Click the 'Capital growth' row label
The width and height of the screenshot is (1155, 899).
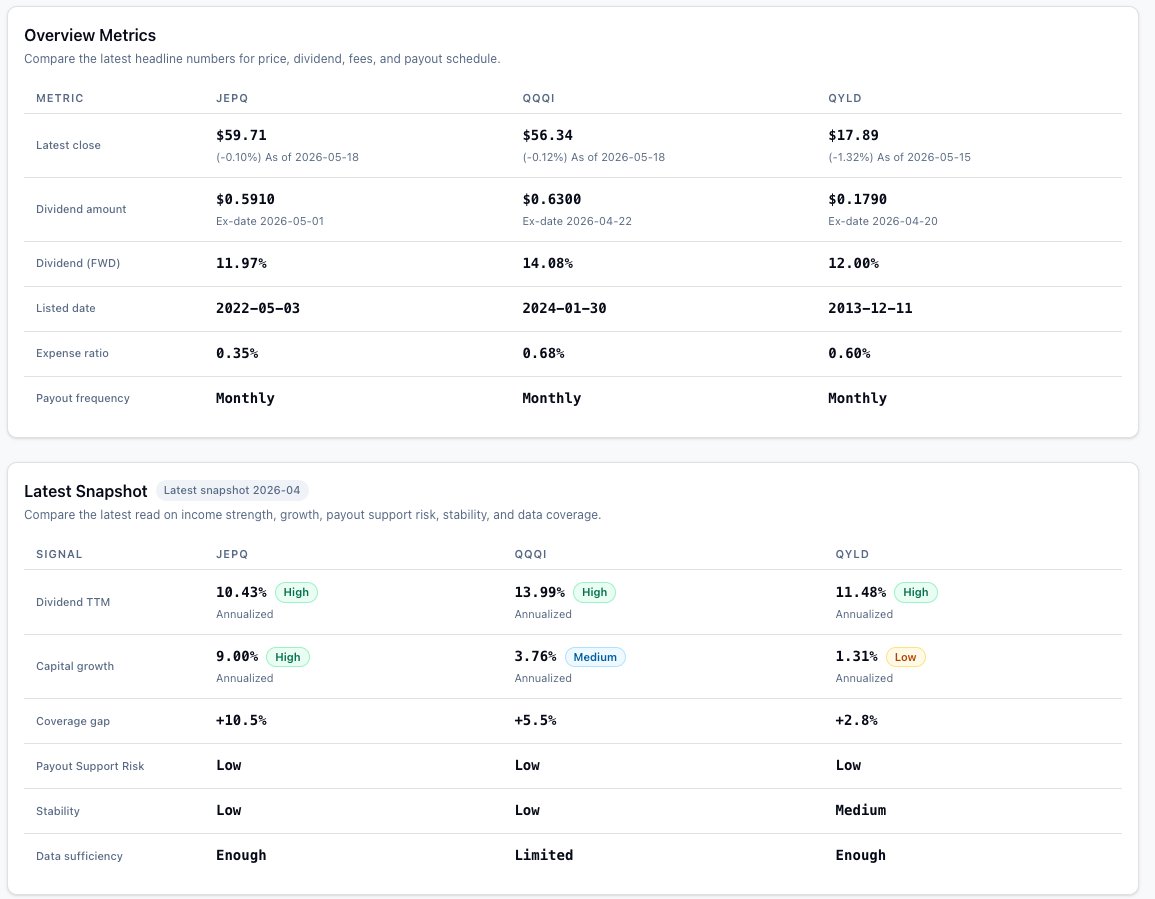coord(74,666)
